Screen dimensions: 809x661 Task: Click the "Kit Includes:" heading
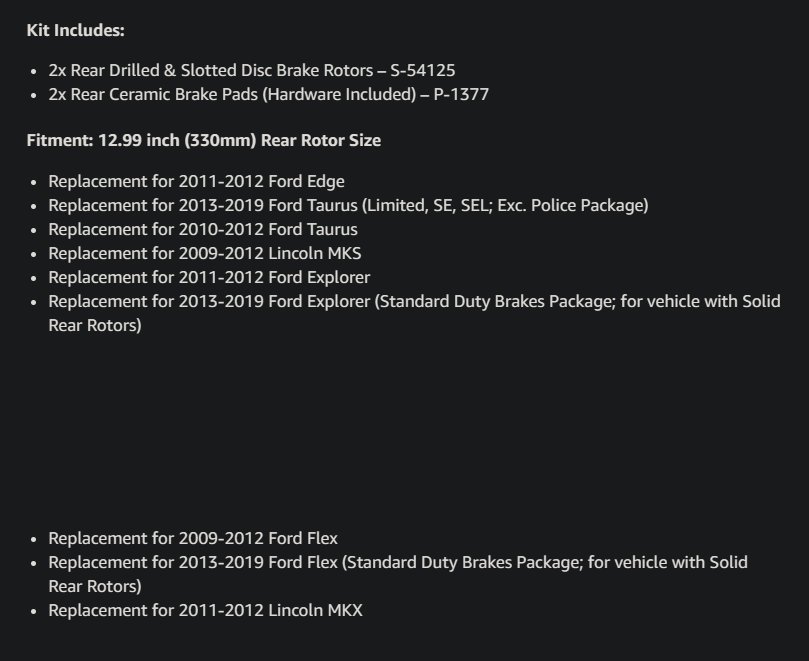[75, 30]
